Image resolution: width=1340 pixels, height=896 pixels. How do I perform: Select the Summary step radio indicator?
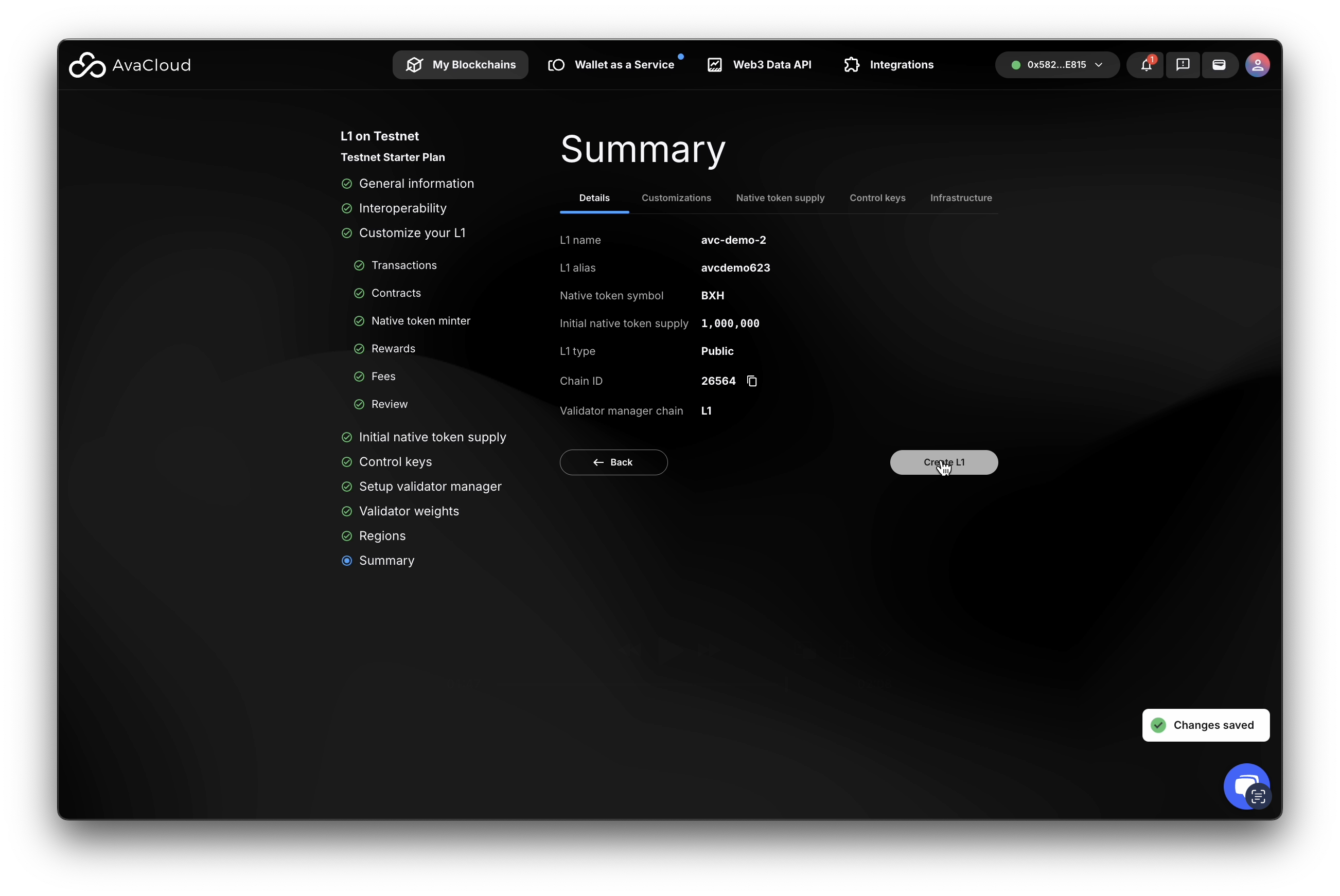coord(346,561)
